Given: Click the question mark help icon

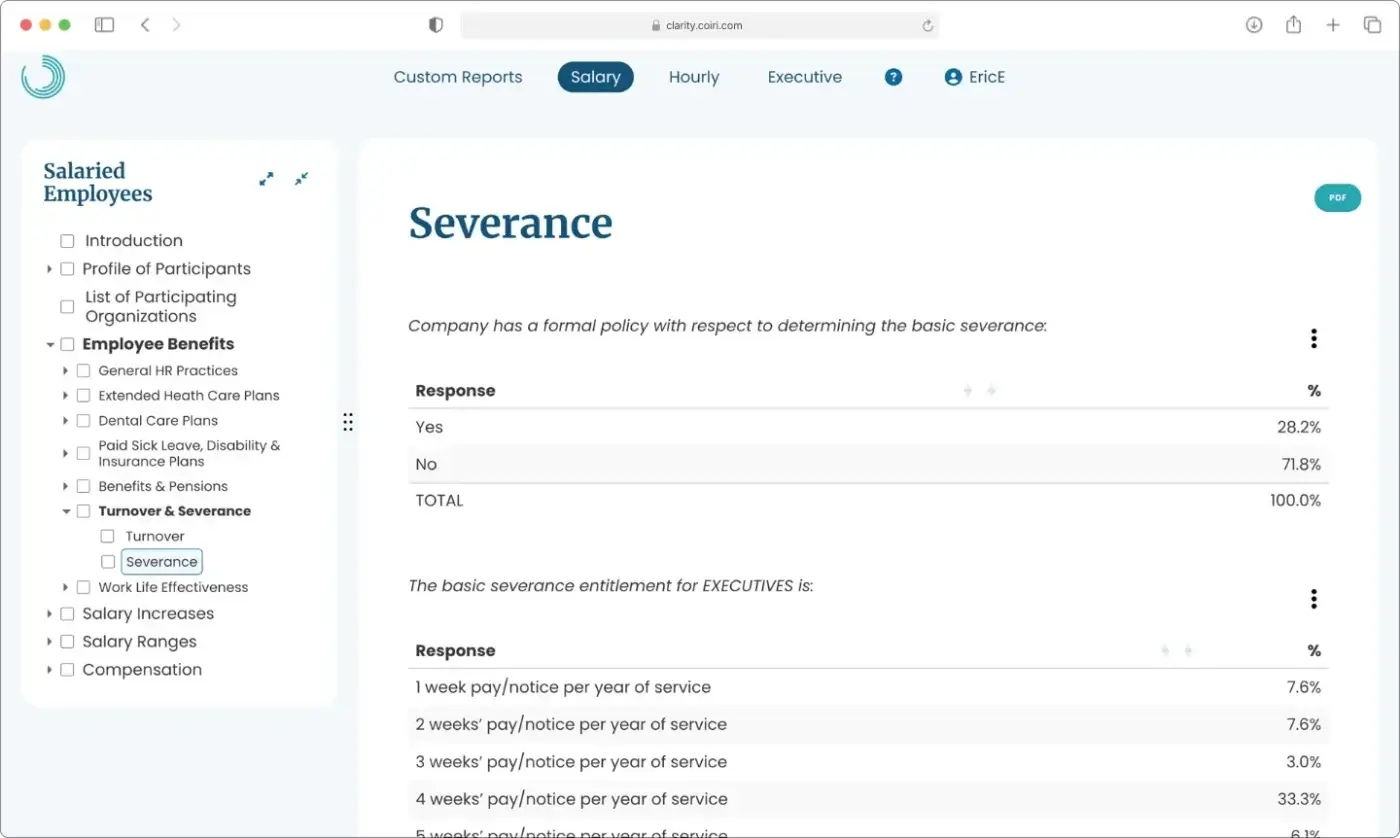Looking at the screenshot, I should pyautogui.click(x=893, y=77).
